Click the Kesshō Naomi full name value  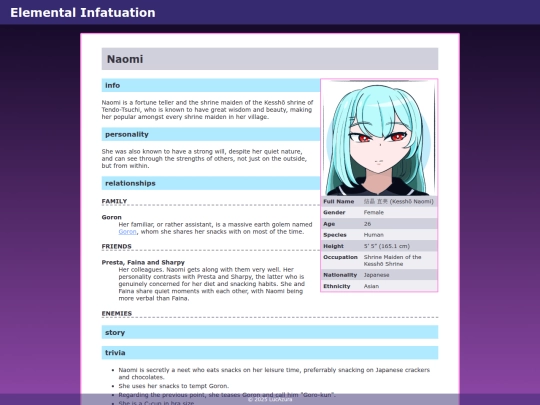(x=398, y=201)
